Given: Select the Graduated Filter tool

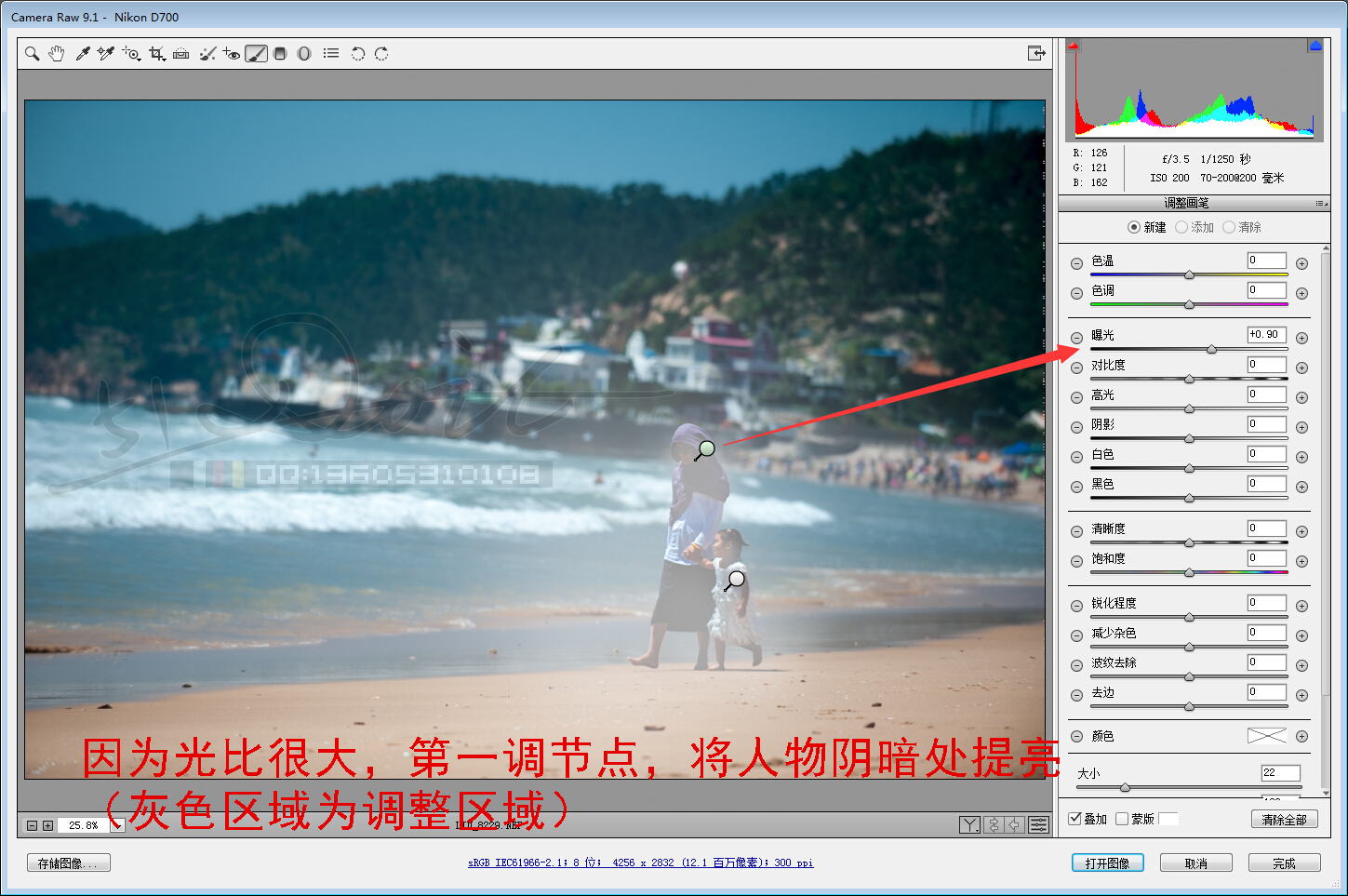Looking at the screenshot, I should [x=280, y=54].
